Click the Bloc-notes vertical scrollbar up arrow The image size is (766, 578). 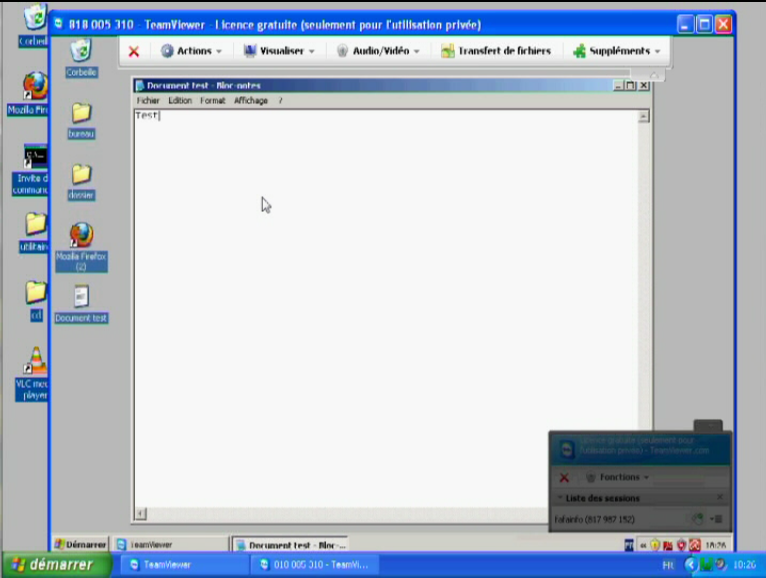(x=643, y=116)
